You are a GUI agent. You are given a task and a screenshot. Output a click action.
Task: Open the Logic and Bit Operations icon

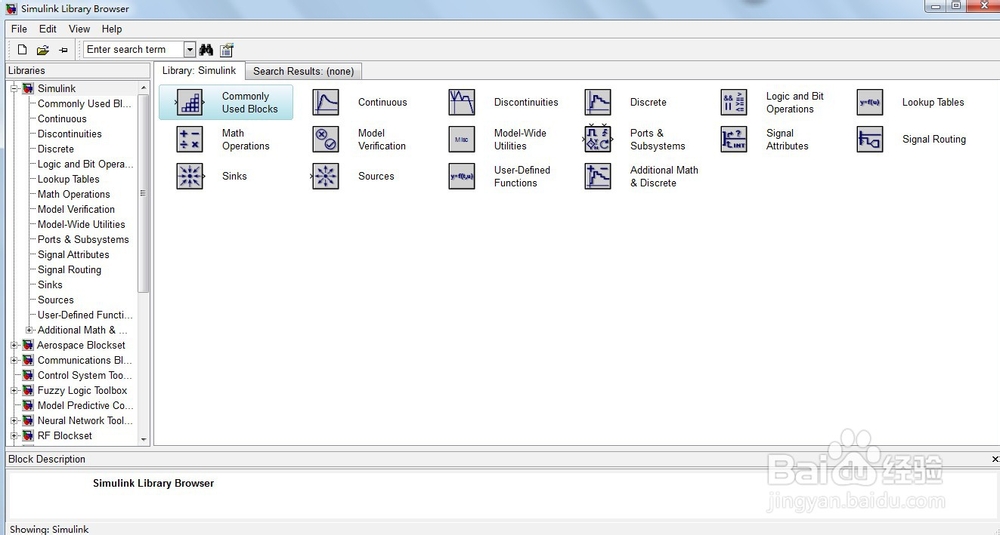(733, 102)
